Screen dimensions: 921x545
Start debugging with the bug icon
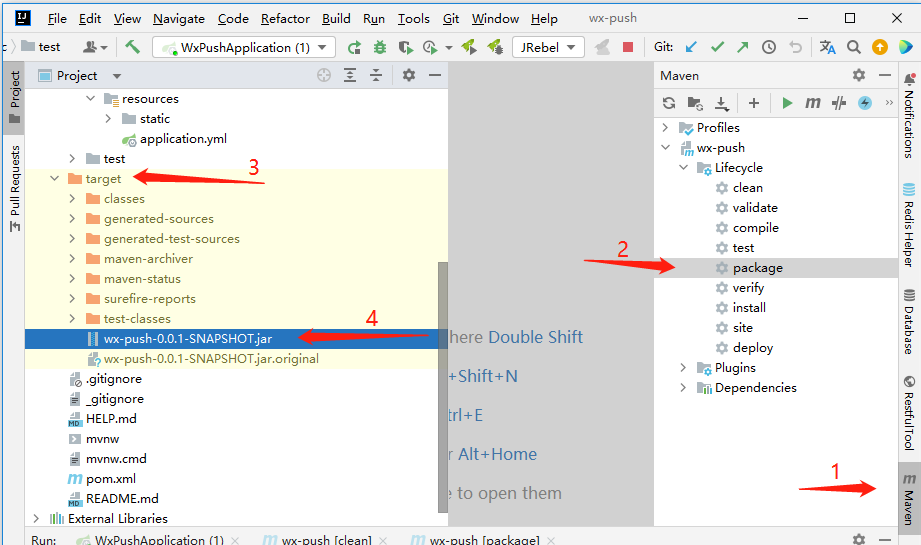point(380,48)
